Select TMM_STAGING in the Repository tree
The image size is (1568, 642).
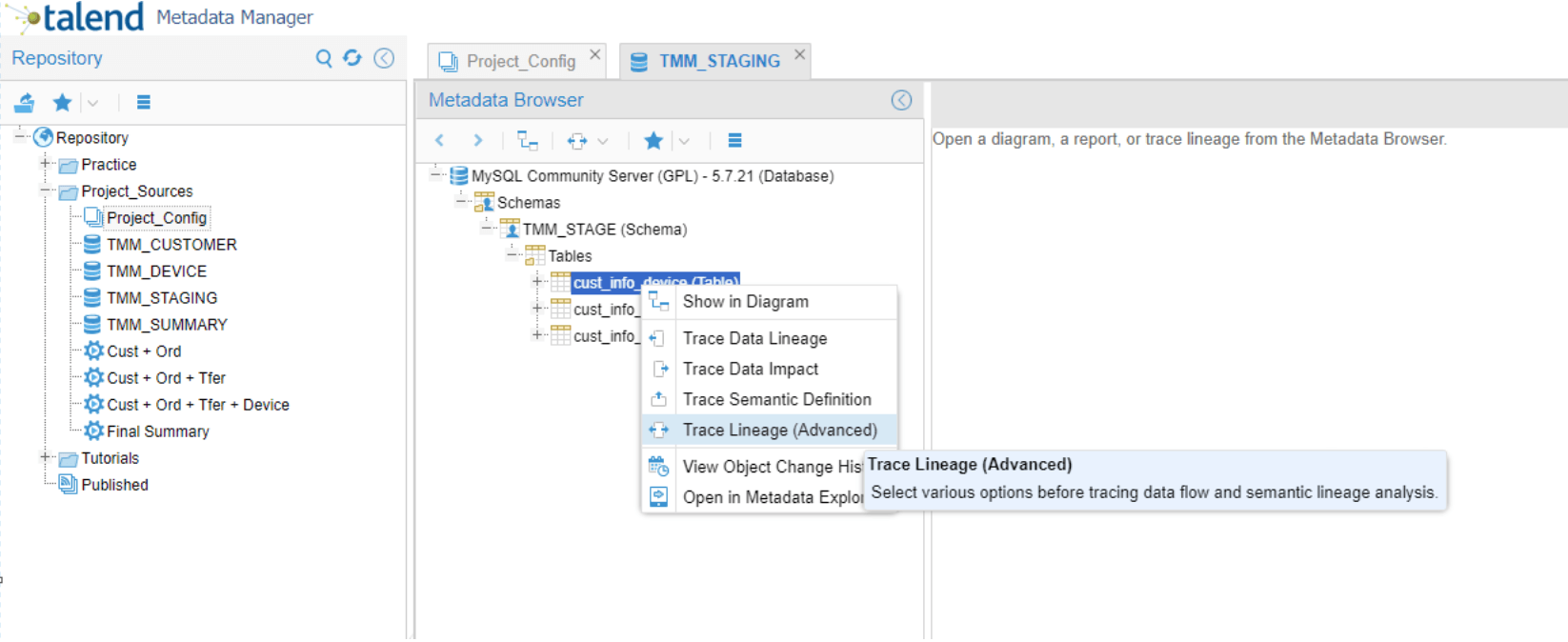[162, 298]
